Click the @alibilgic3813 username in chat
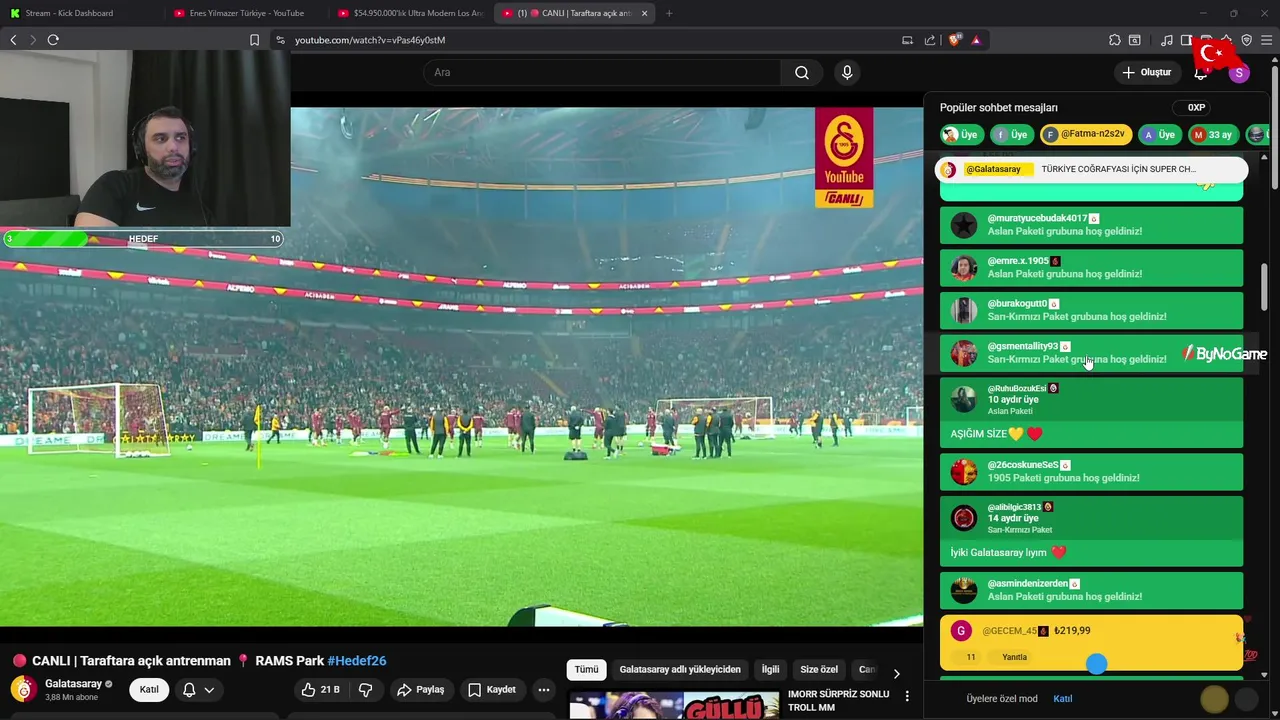 click(1014, 507)
